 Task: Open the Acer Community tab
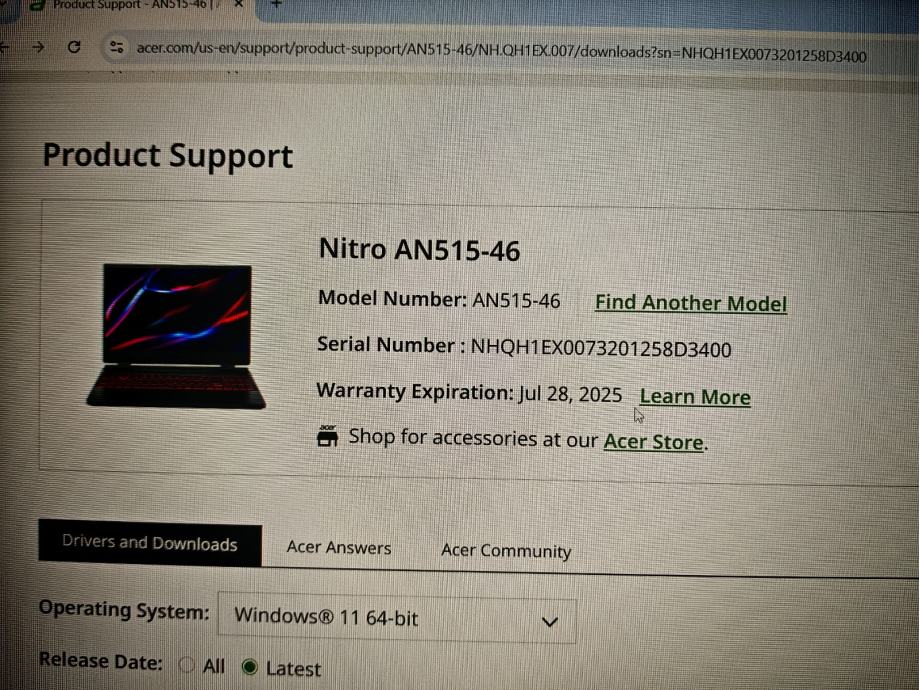(x=506, y=551)
